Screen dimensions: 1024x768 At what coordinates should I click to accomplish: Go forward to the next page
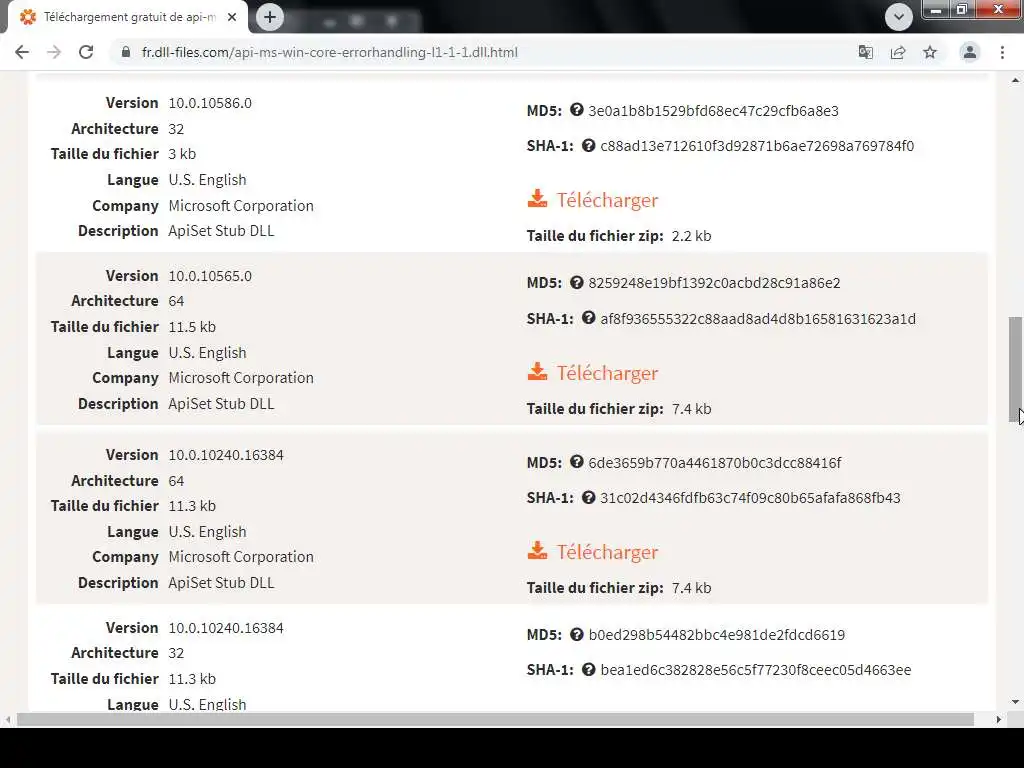(x=54, y=52)
